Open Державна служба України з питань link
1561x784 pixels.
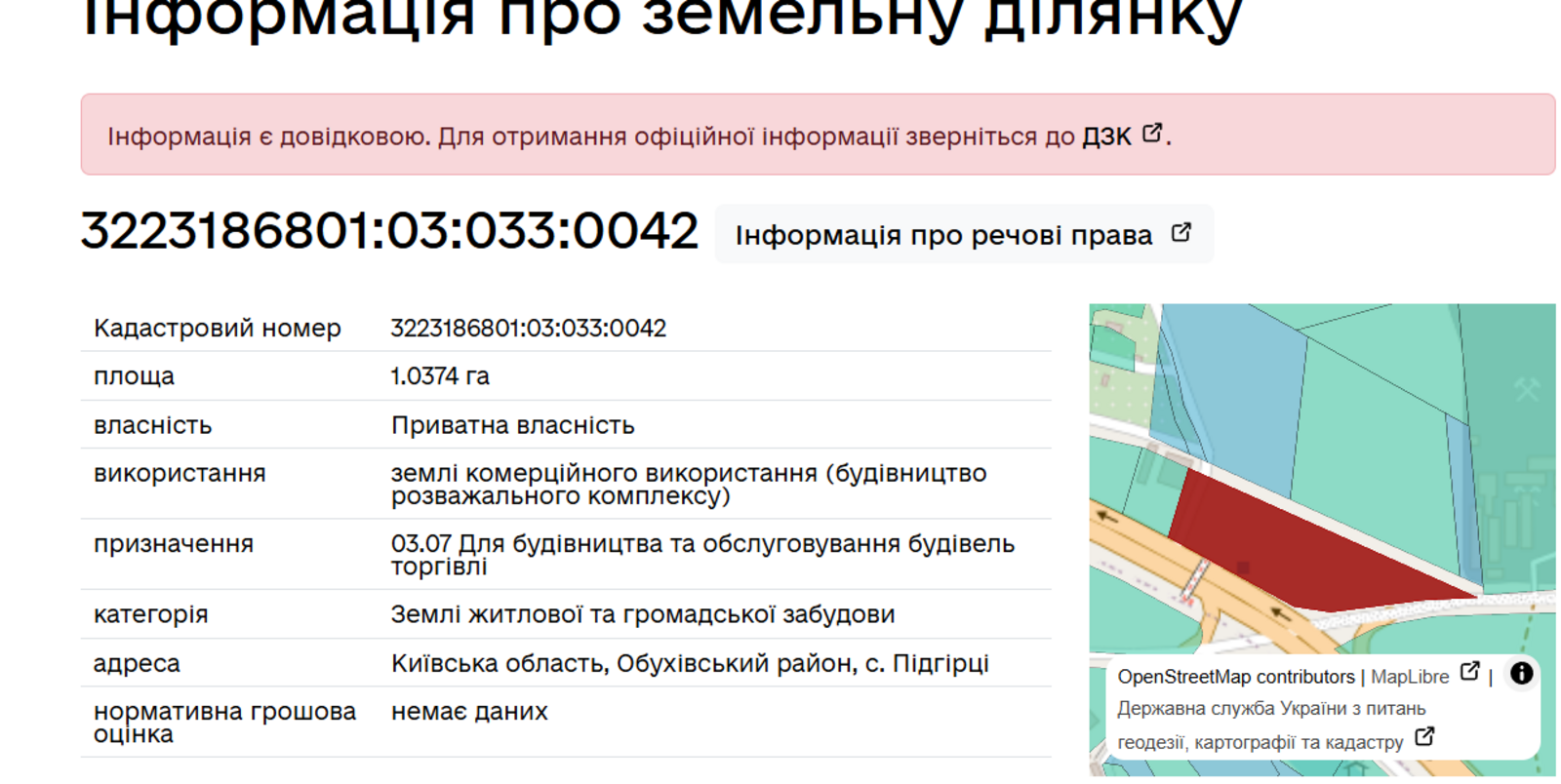pos(1270,709)
